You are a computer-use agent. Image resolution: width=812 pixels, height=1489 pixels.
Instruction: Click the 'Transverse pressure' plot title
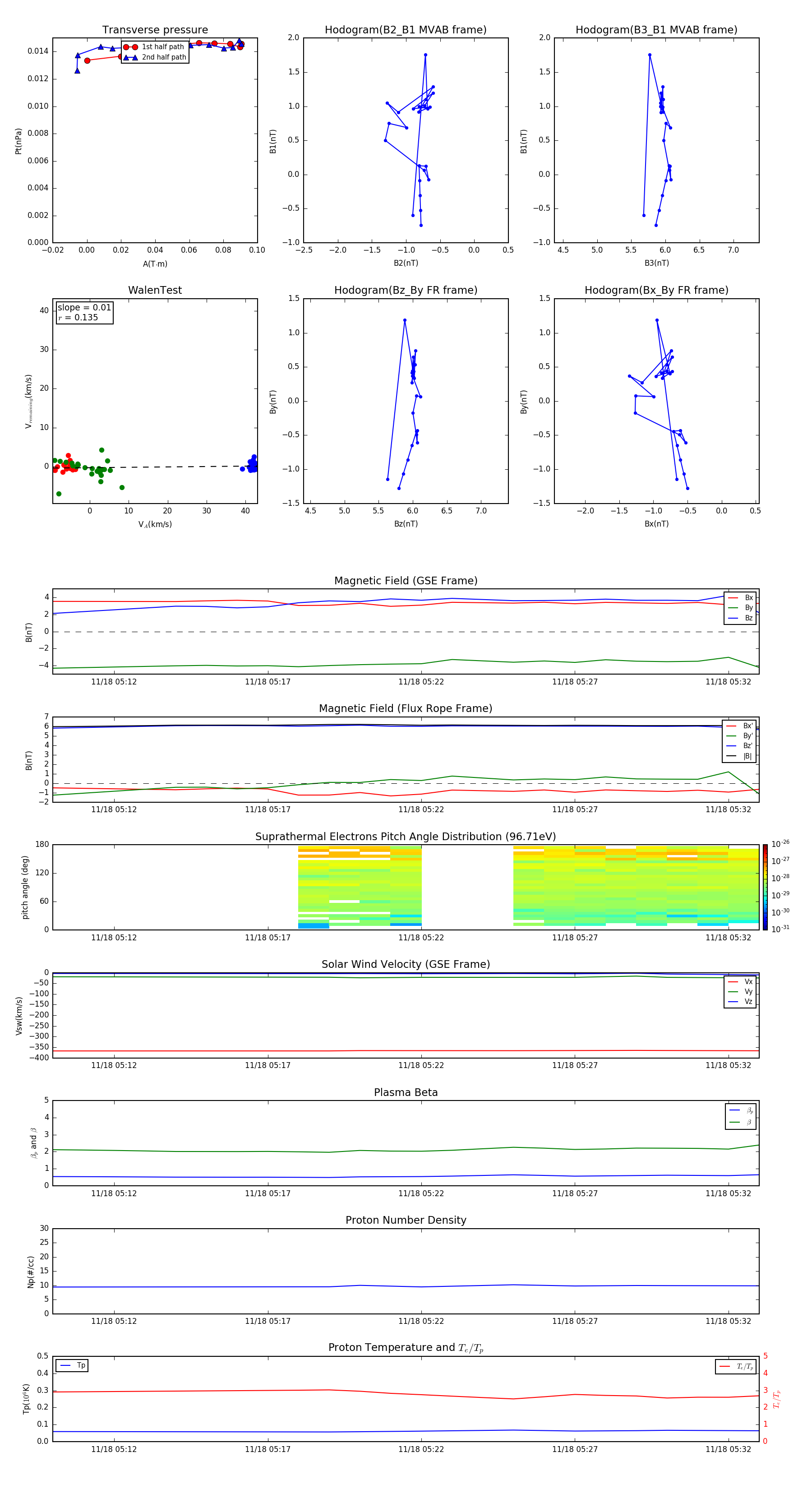click(155, 30)
